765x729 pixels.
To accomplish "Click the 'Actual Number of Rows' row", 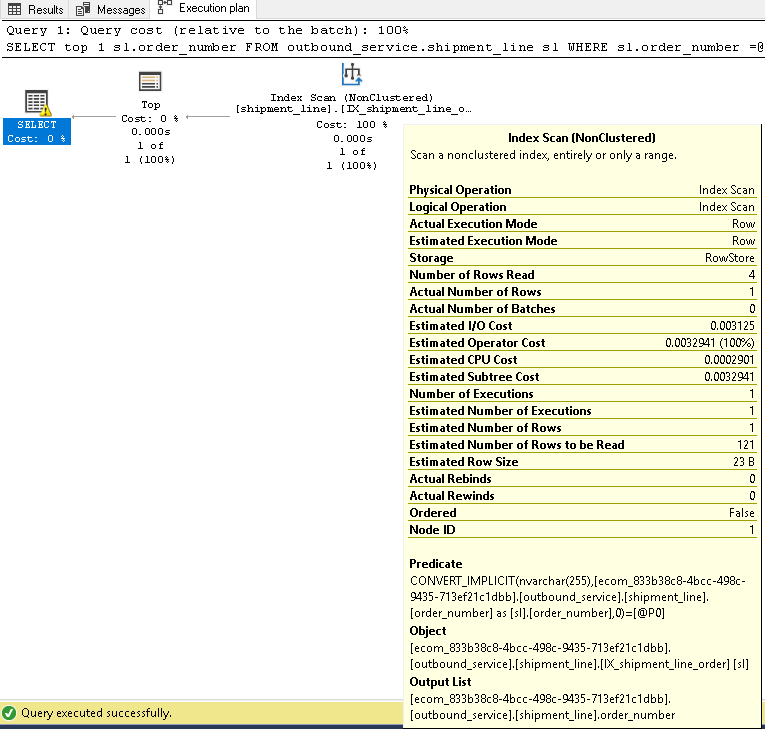I will coord(582,292).
